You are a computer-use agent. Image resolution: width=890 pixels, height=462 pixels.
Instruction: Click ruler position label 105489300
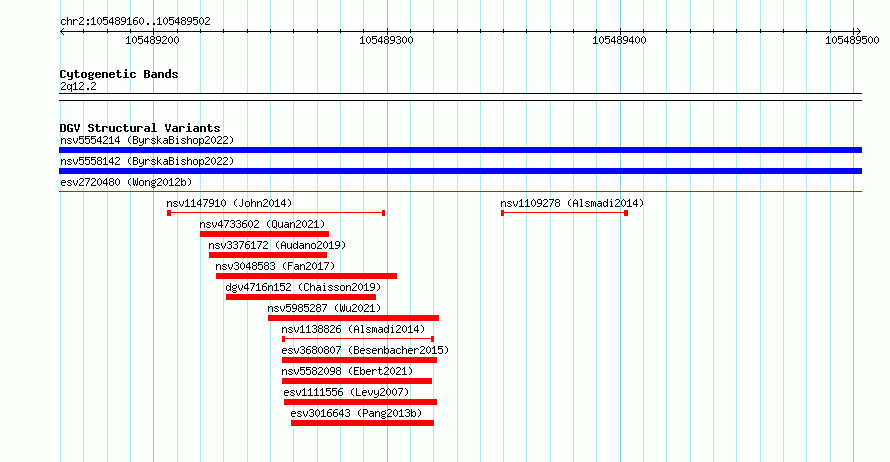pyautogui.click(x=387, y=40)
